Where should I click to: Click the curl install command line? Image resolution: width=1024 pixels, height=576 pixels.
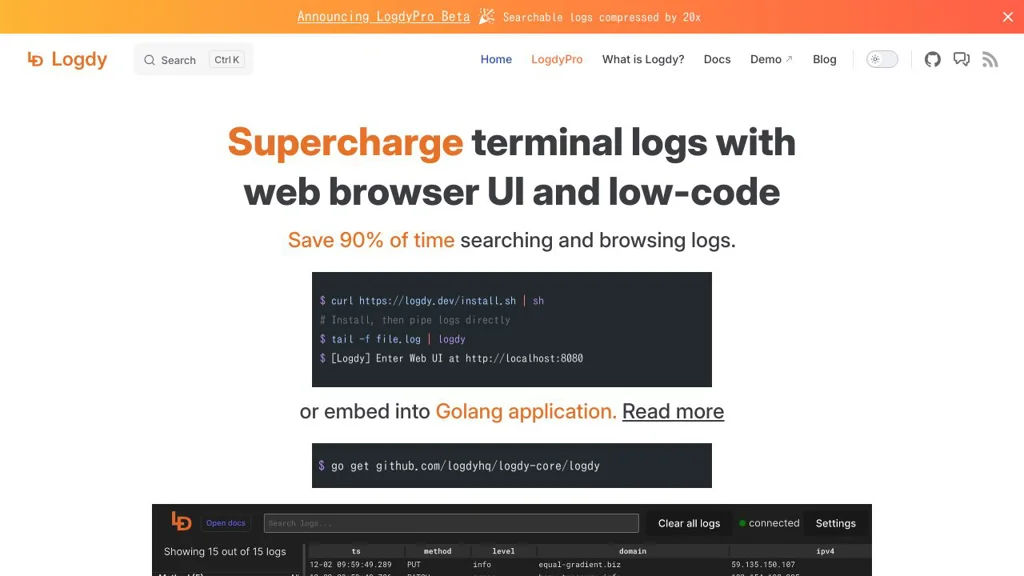click(x=432, y=301)
